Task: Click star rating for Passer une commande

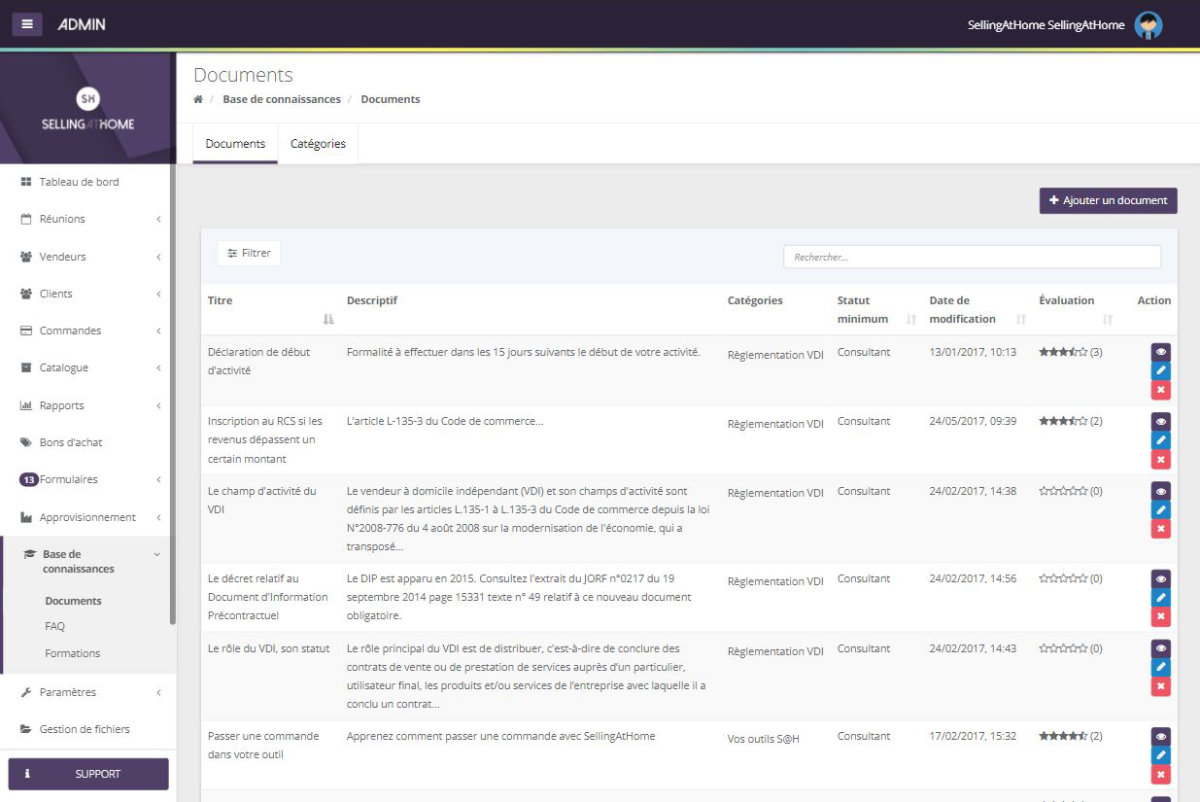Action: click(1063, 736)
